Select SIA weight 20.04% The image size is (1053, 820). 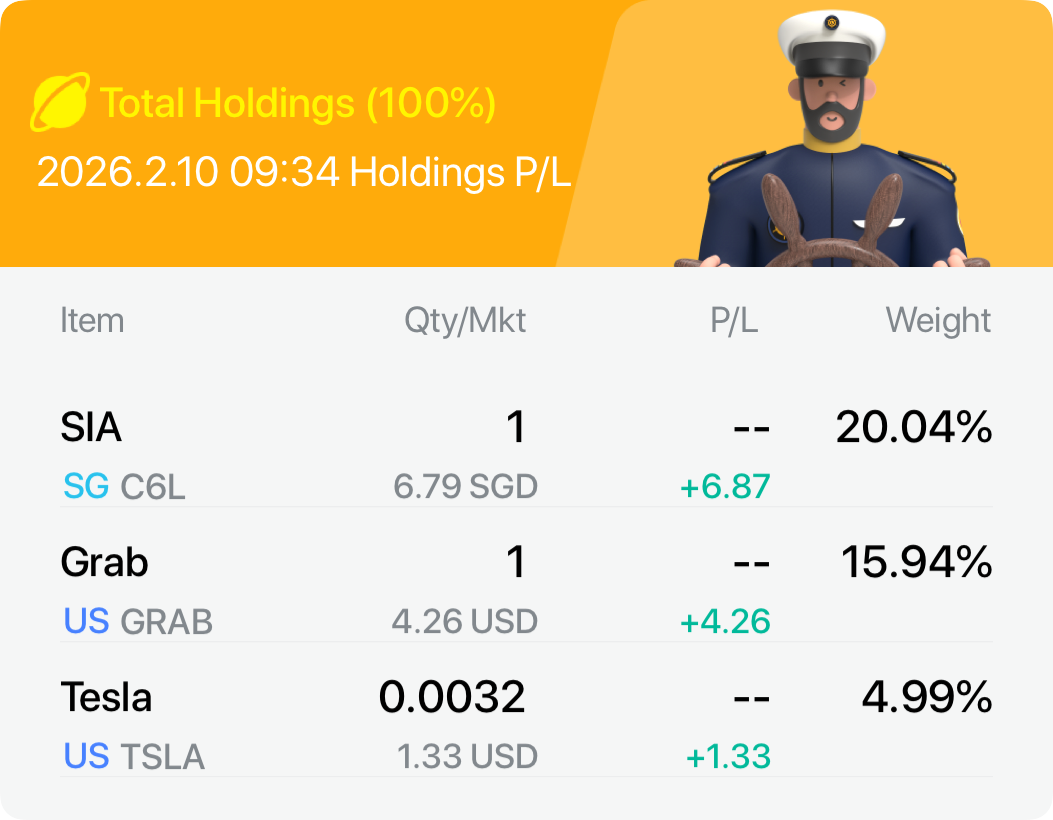pyautogui.click(x=914, y=428)
